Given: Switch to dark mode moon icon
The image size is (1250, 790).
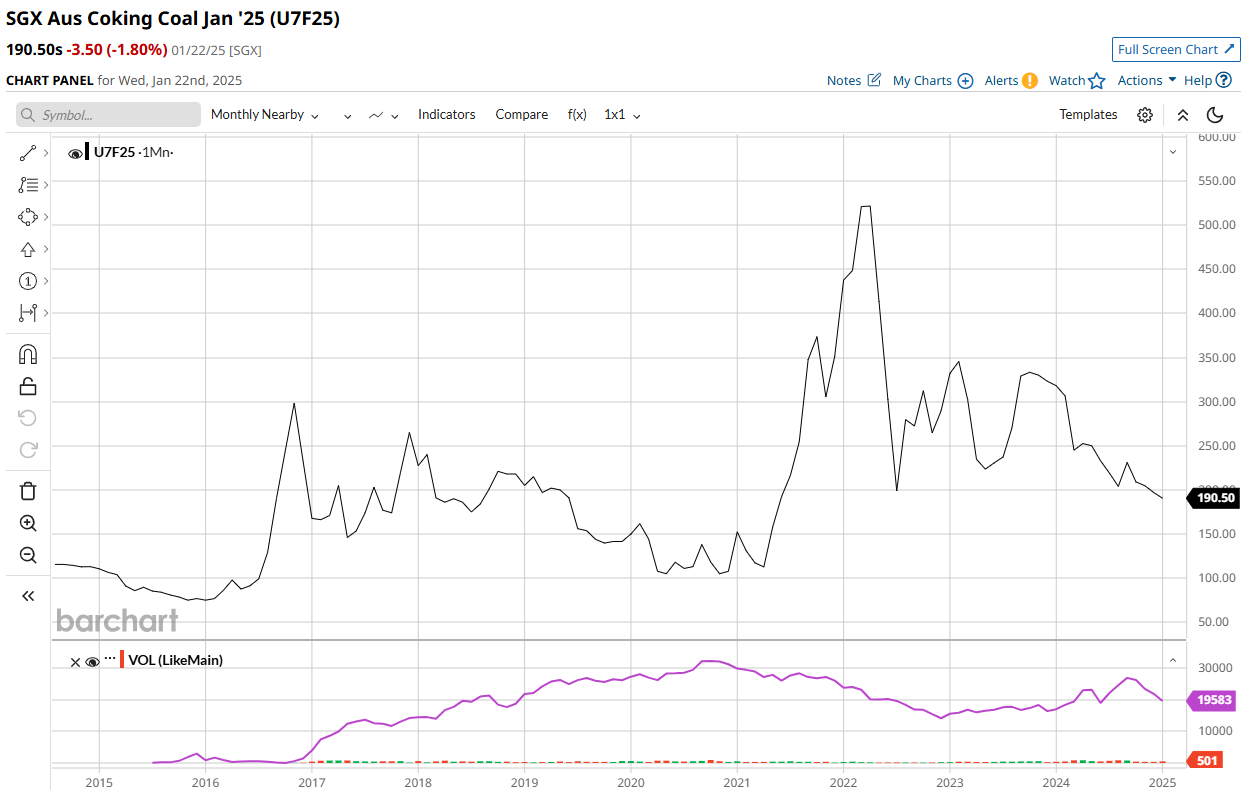Looking at the screenshot, I should [1215, 115].
